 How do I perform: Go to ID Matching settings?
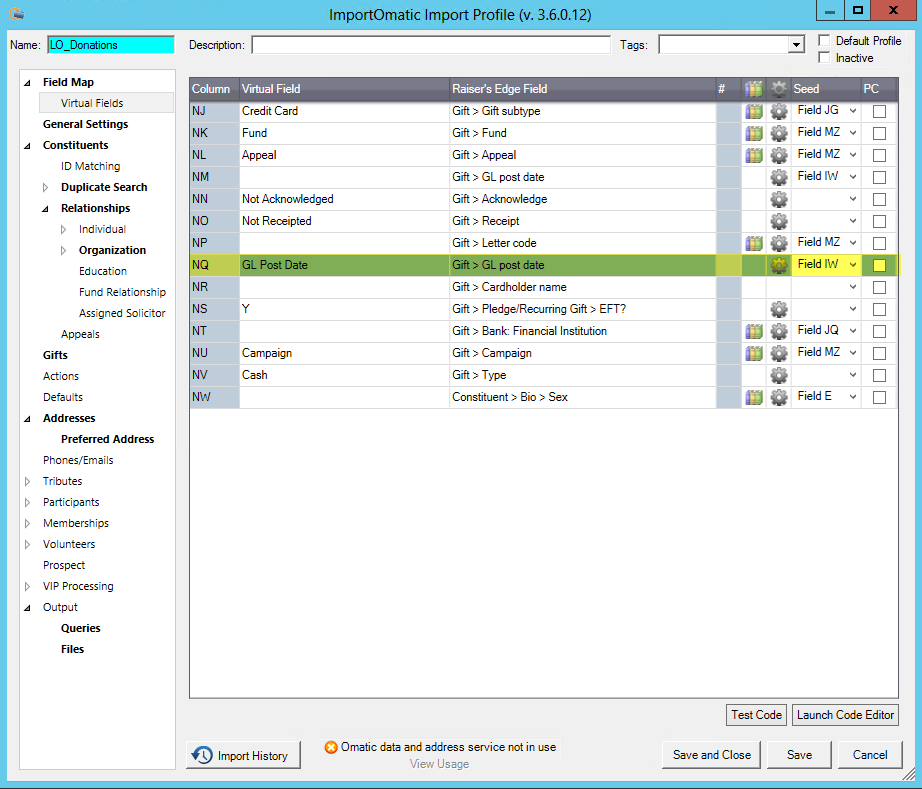91,166
